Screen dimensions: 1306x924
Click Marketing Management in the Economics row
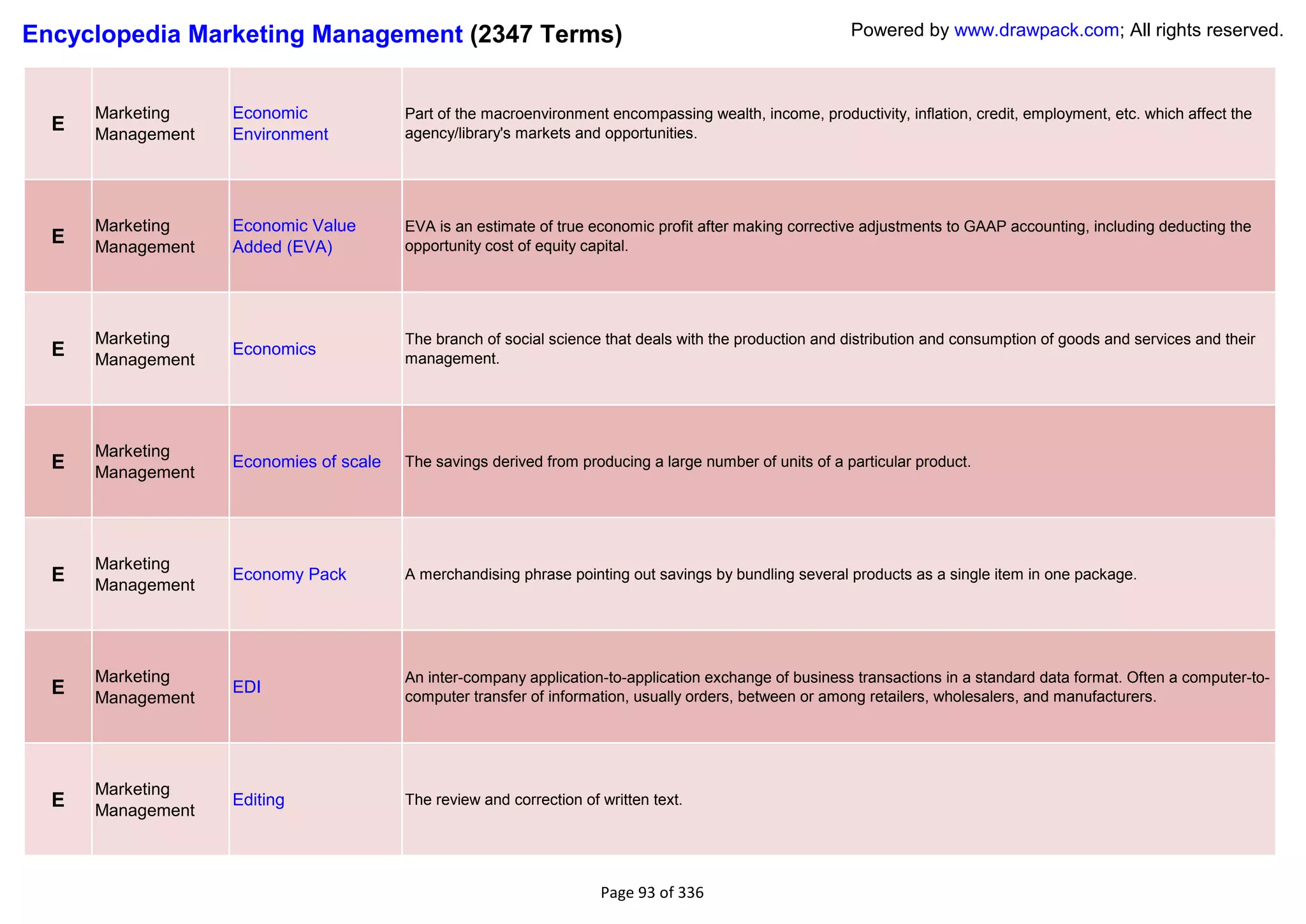145,349
